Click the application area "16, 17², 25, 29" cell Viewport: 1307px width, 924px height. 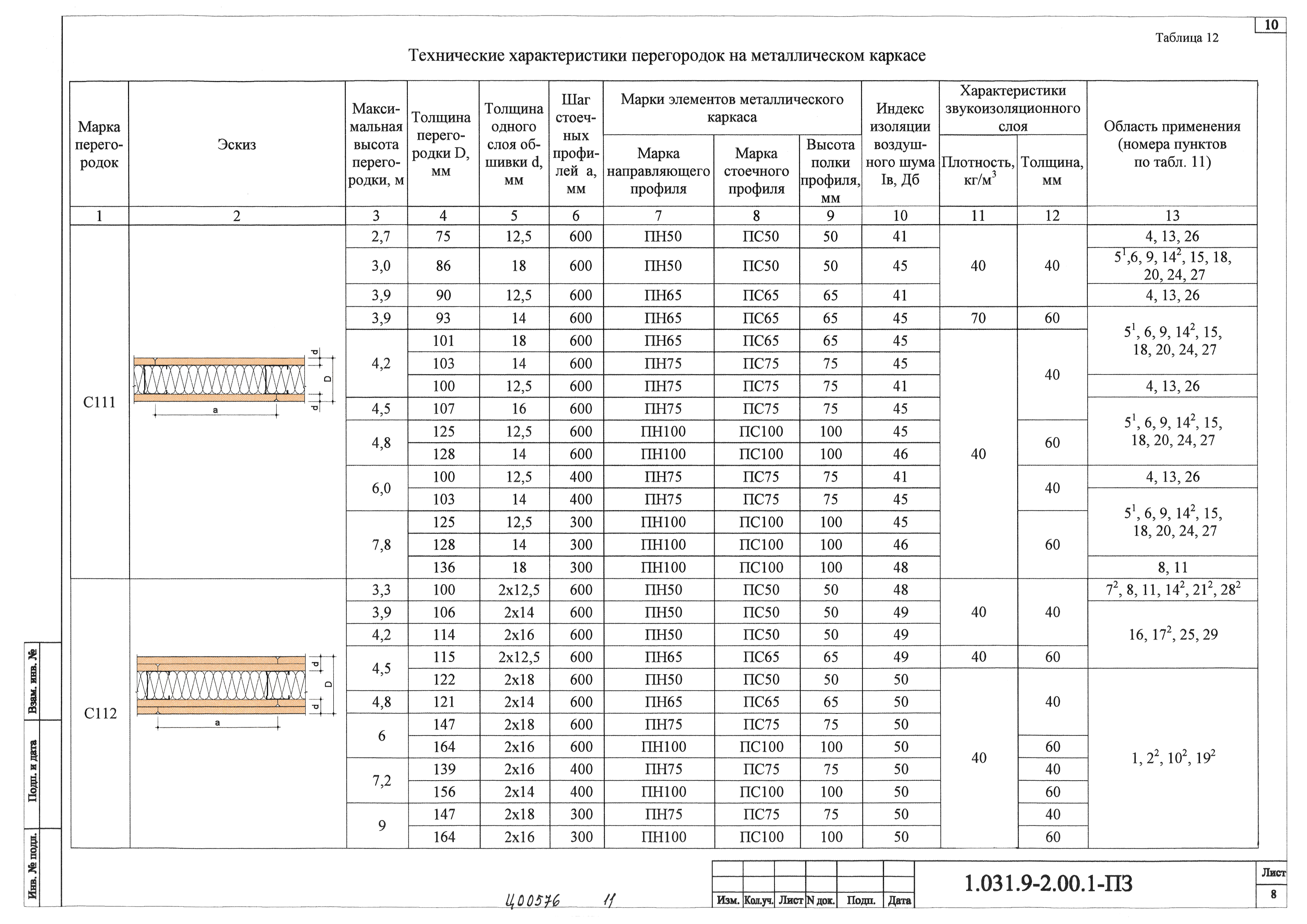click(1173, 635)
